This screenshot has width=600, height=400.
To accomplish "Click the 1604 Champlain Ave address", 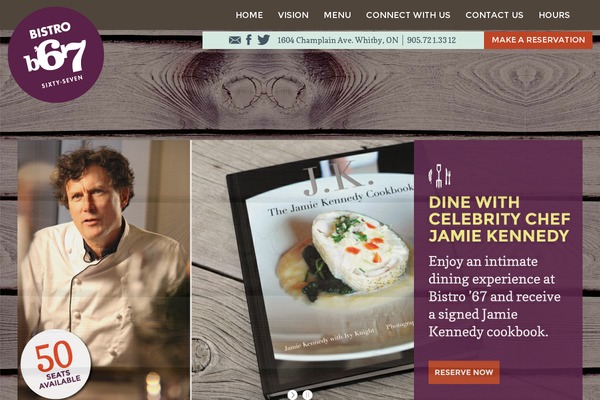I will (x=338, y=40).
